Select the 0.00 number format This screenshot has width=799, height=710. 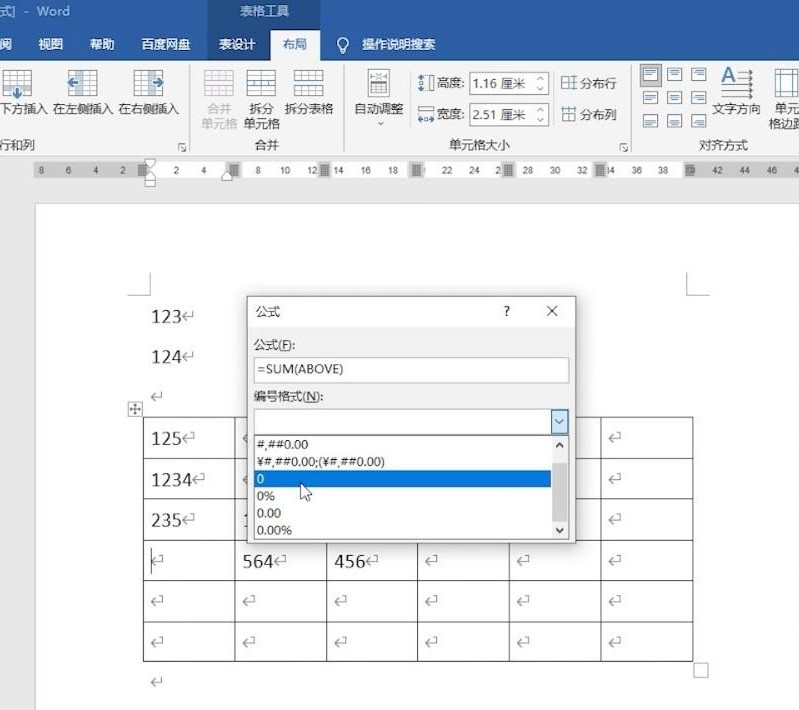point(403,513)
